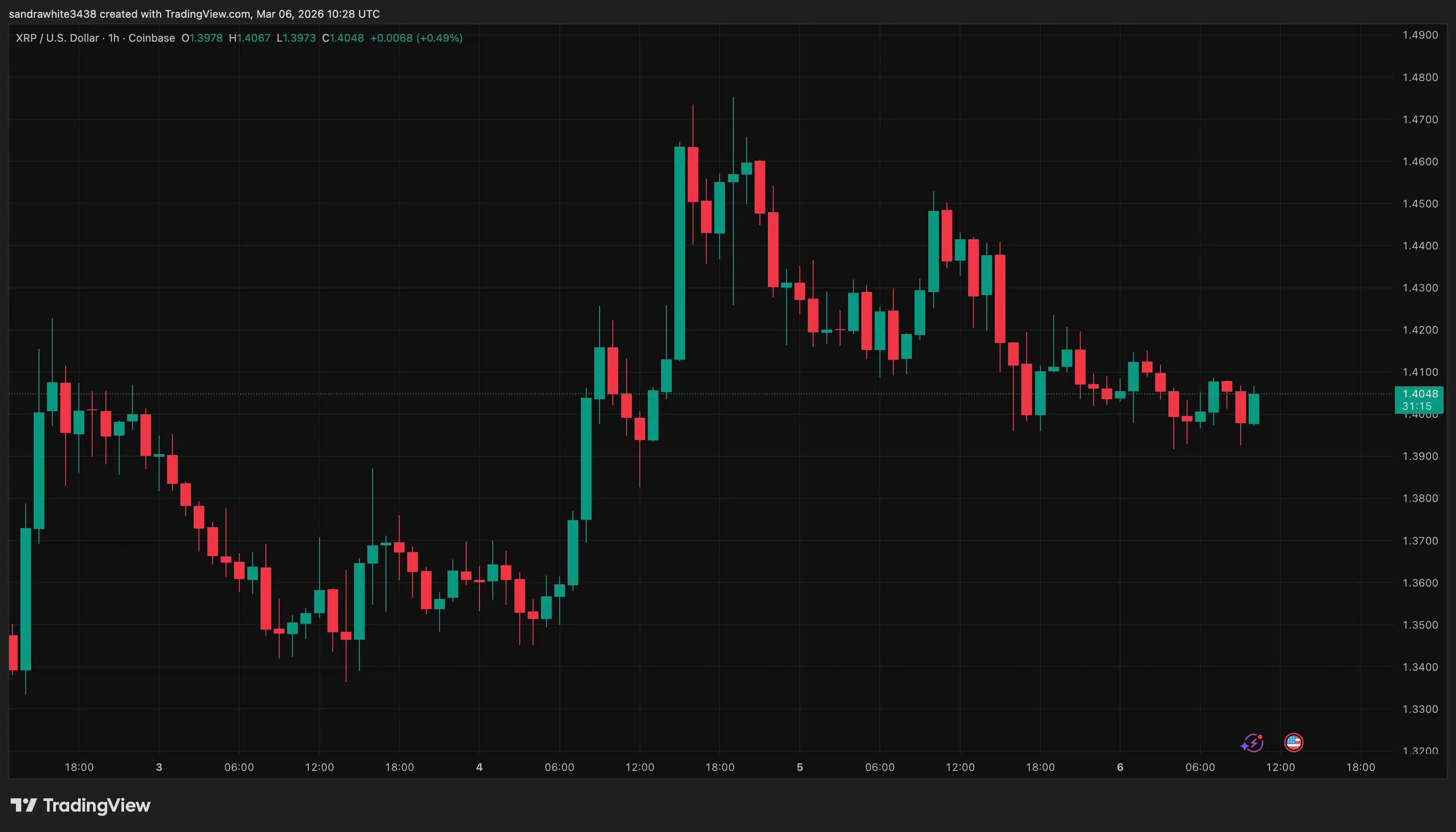
Task: Click the circular red ring around the flag icon
Action: pyautogui.click(x=1294, y=733)
